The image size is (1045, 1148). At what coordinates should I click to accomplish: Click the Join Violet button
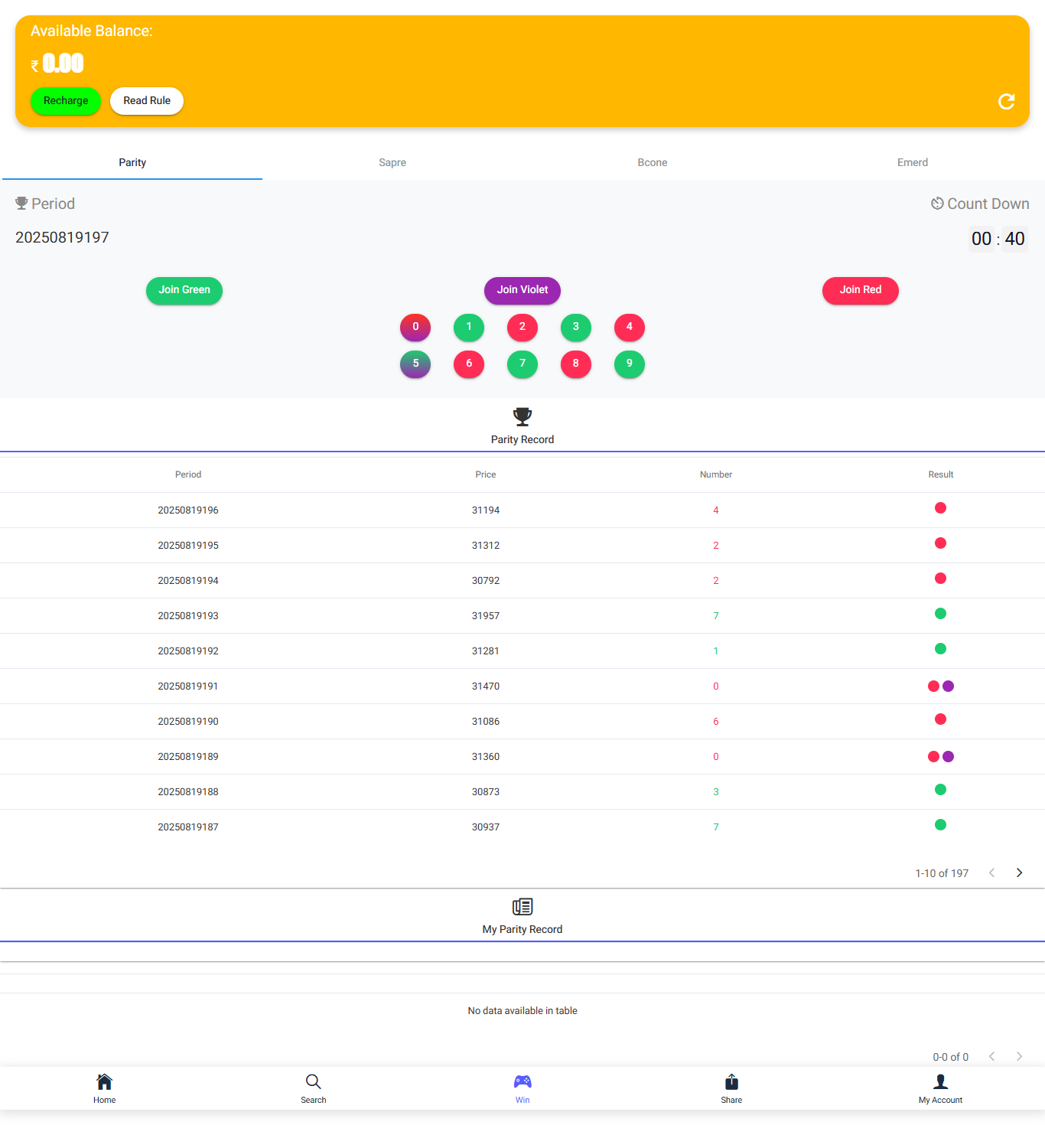(522, 291)
